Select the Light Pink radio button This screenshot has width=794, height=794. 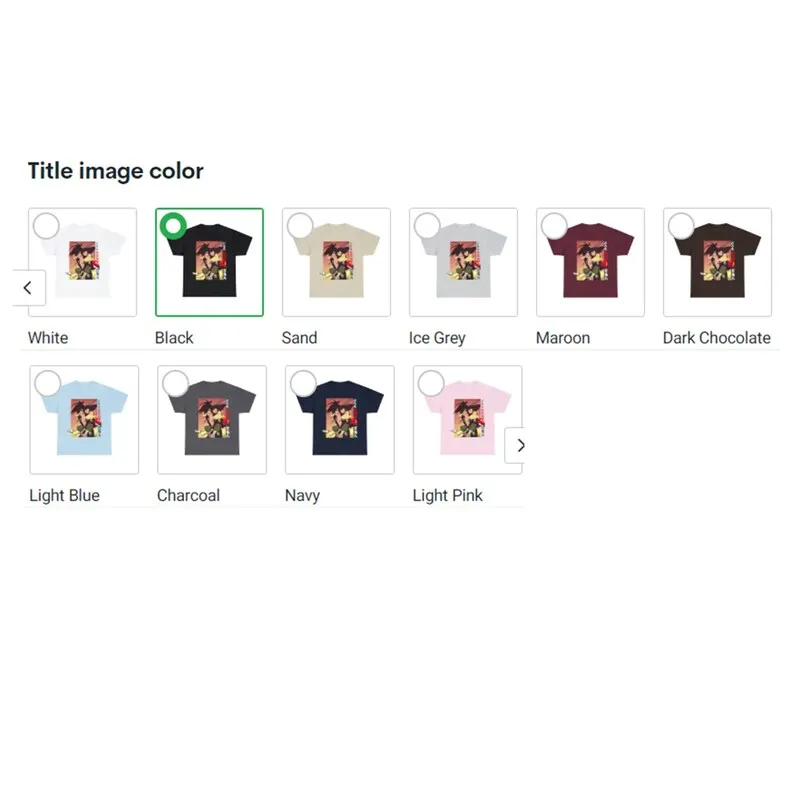tap(431, 383)
